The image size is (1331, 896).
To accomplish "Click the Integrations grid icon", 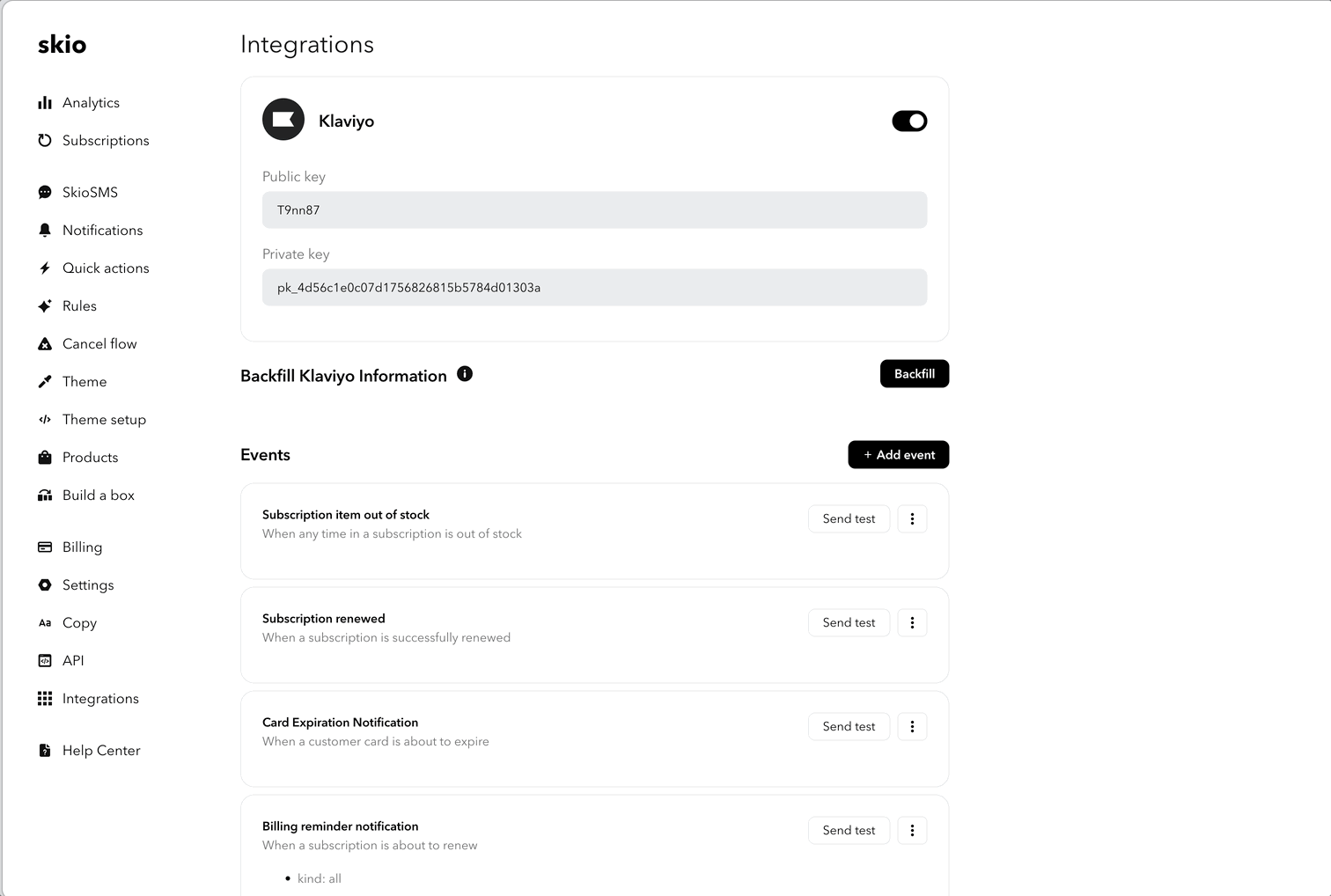I will tap(45, 698).
